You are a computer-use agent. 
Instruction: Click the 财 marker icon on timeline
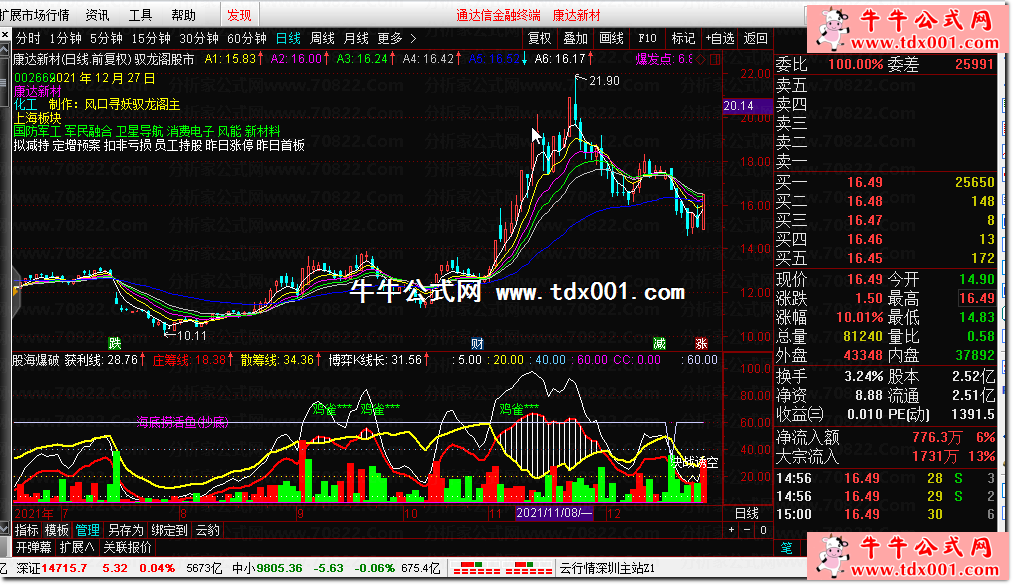click(477, 343)
